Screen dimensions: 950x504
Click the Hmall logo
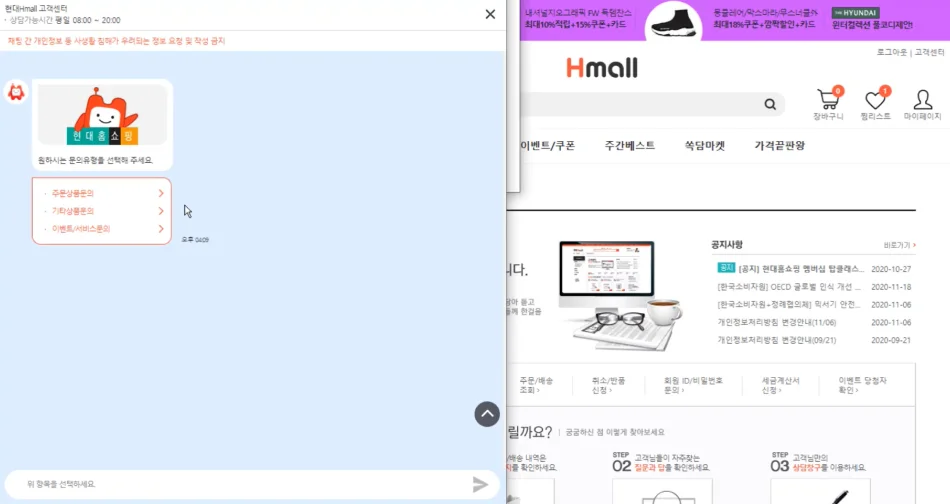click(602, 67)
